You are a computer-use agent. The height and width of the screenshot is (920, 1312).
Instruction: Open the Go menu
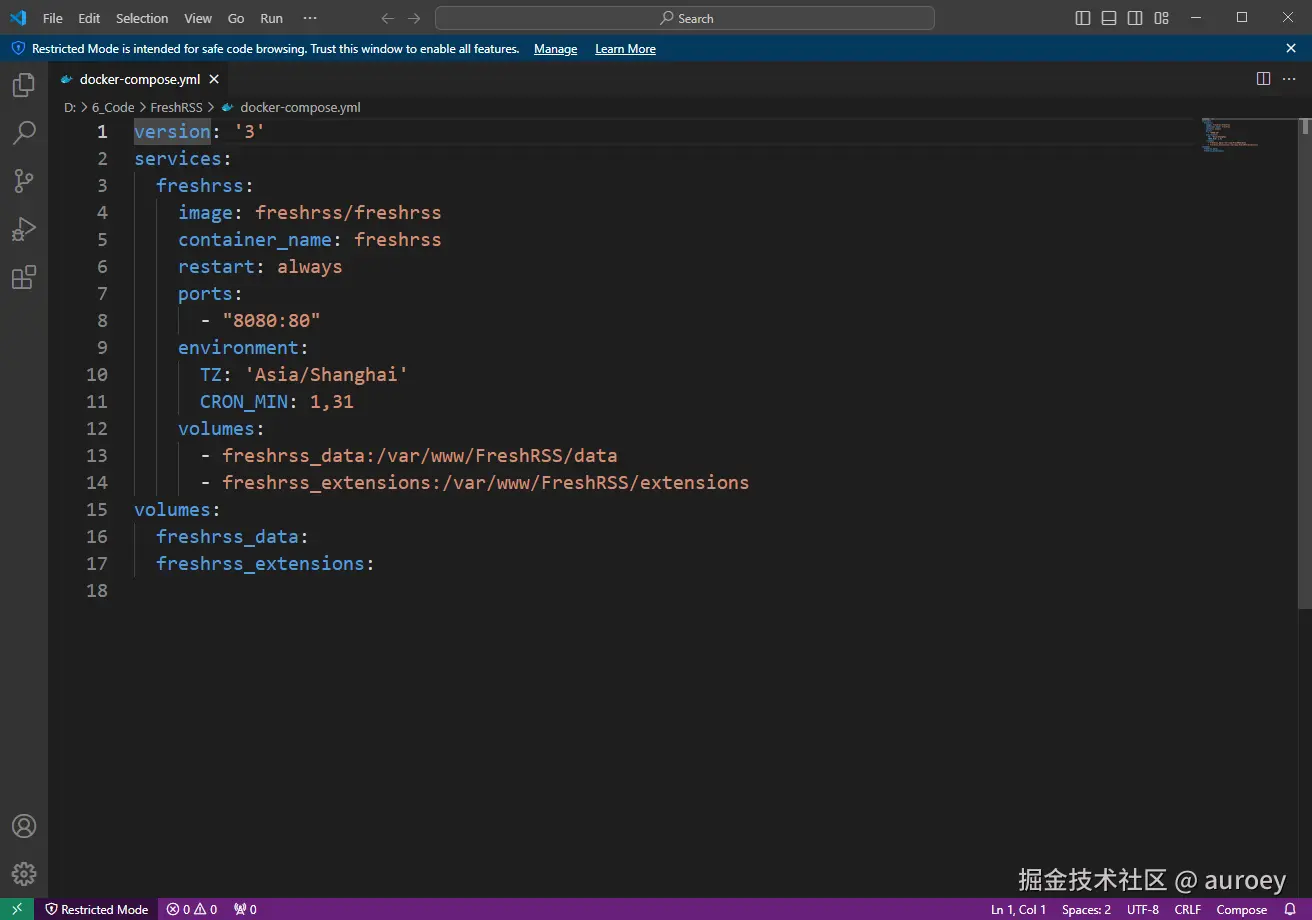236,18
